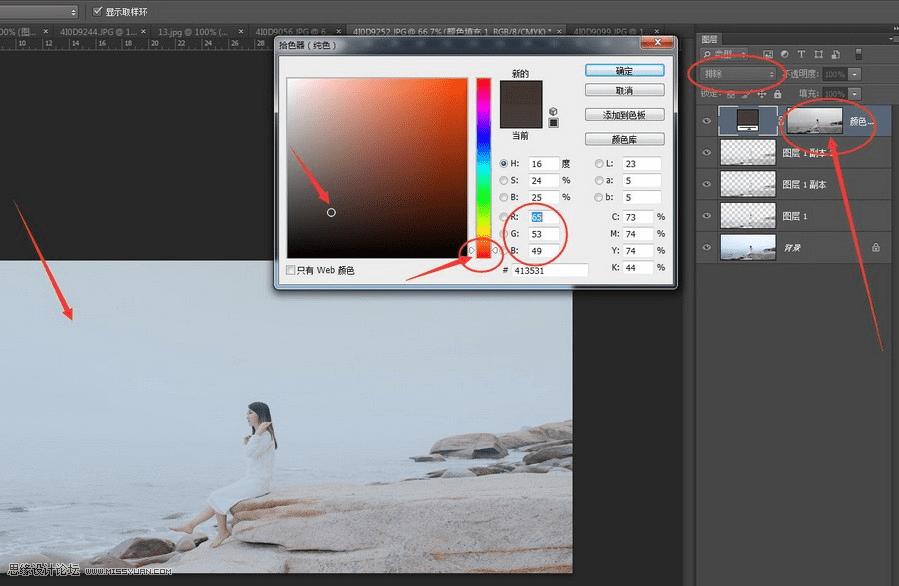This screenshot has height=586, width=899.
Task: Enable lock transparent pixels in Layers panel
Action: coord(731,92)
